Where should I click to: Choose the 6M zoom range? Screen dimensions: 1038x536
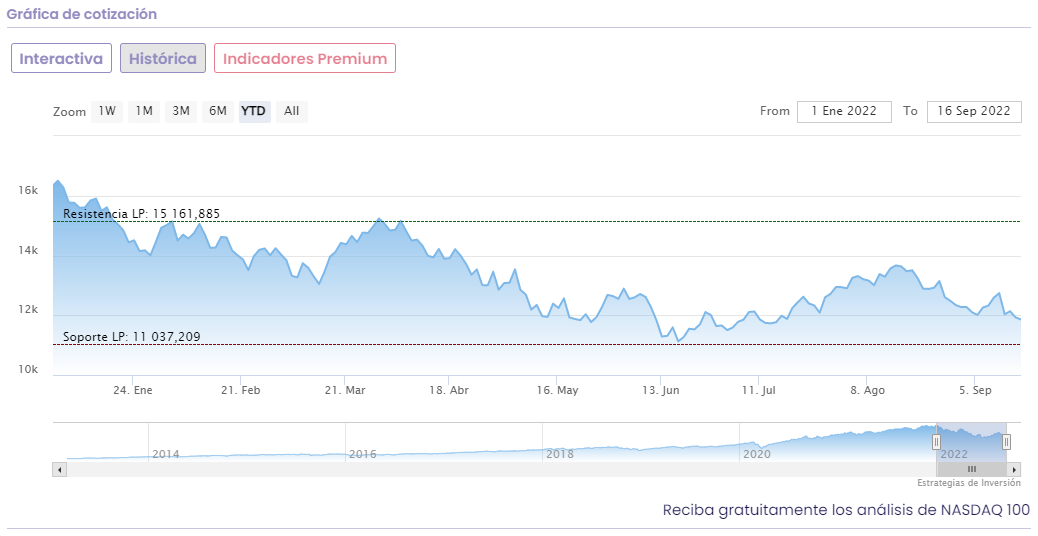217,111
